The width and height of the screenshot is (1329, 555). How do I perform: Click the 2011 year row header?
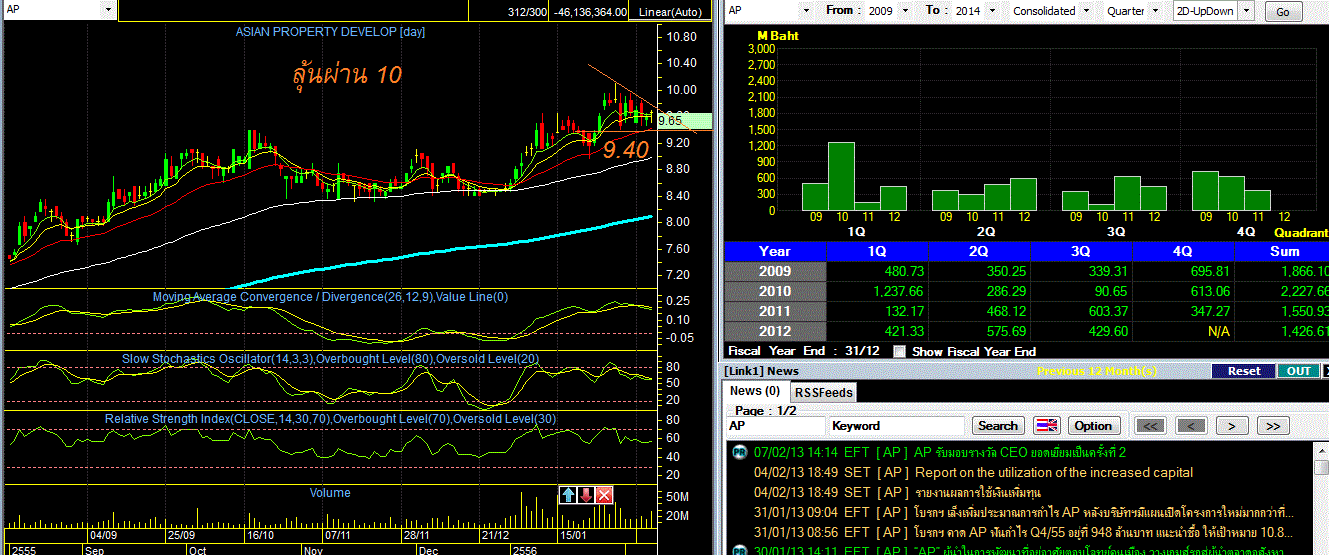[x=775, y=311]
